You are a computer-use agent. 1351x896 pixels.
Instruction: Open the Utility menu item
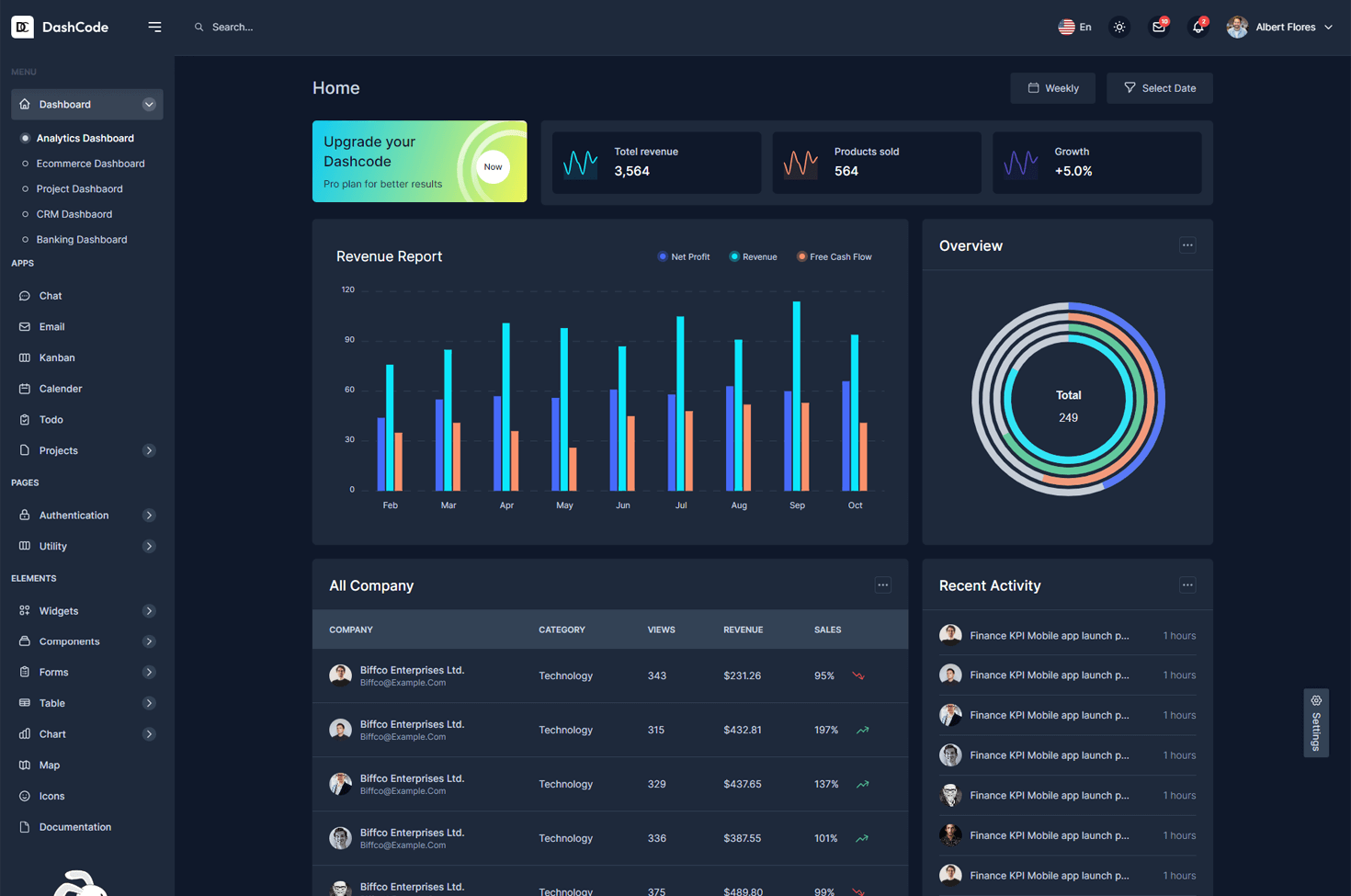coord(86,547)
